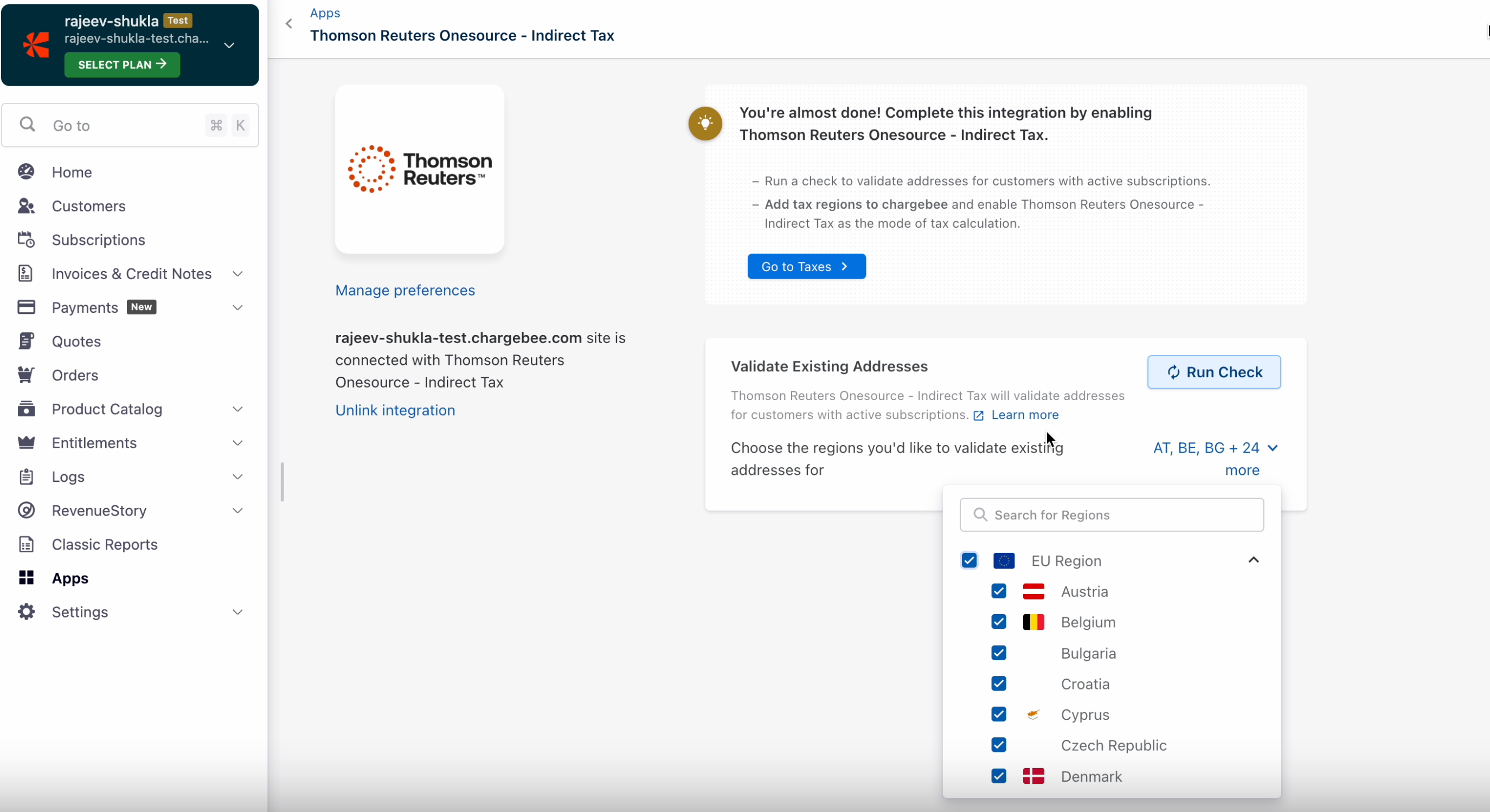
Task: Uncheck the EU Region checkbox
Action: (x=969, y=560)
